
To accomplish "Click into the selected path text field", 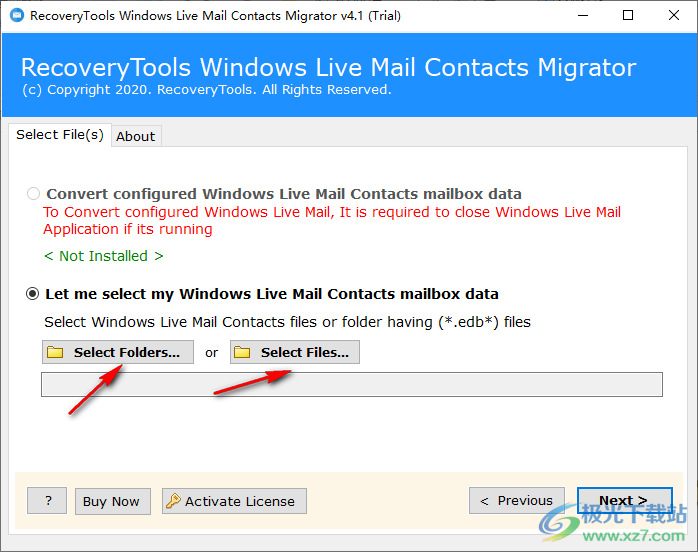I will [x=352, y=385].
